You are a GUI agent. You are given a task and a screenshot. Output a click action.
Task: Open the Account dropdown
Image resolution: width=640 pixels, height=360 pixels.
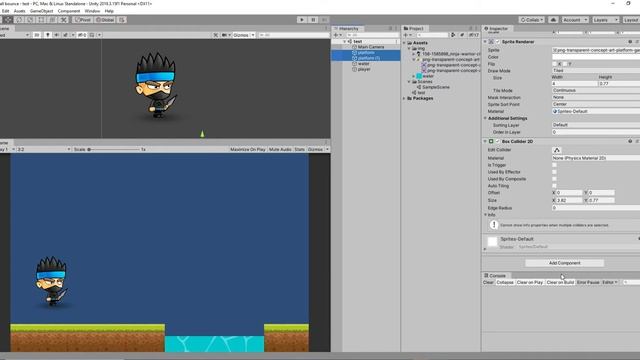tap(575, 20)
